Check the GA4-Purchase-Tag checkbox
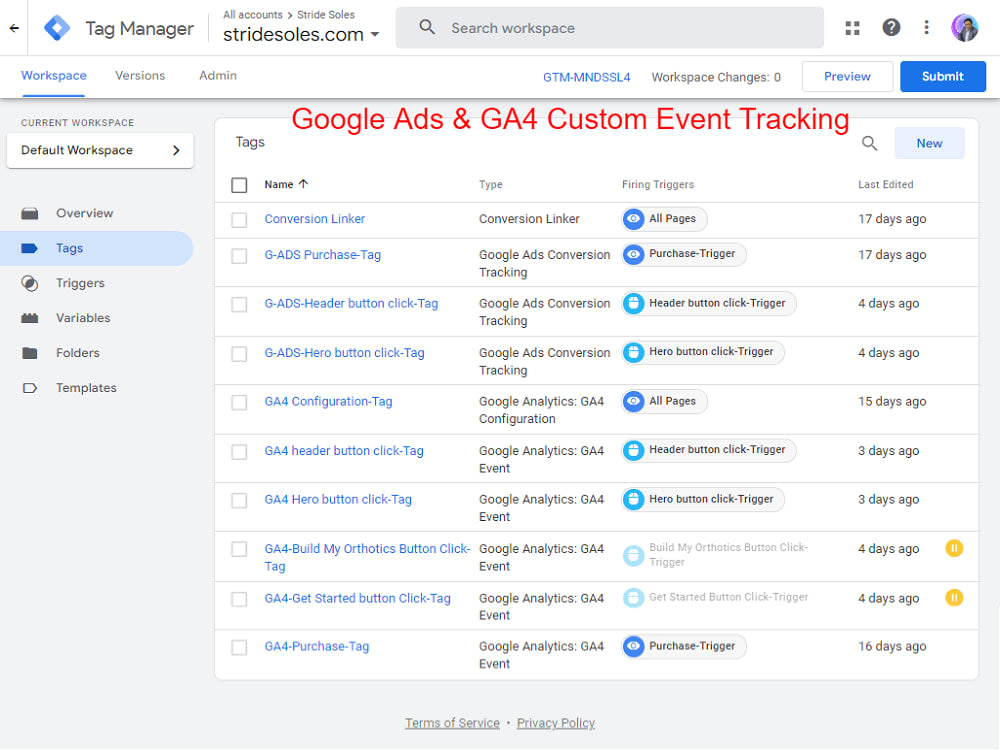Viewport: 1000px width, 750px height. [239, 647]
